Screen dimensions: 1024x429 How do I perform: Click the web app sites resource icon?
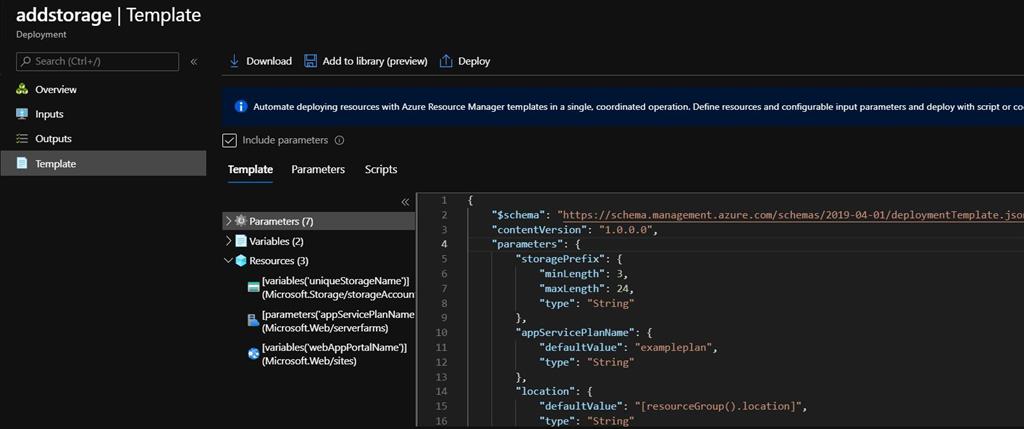pyautogui.click(x=253, y=354)
